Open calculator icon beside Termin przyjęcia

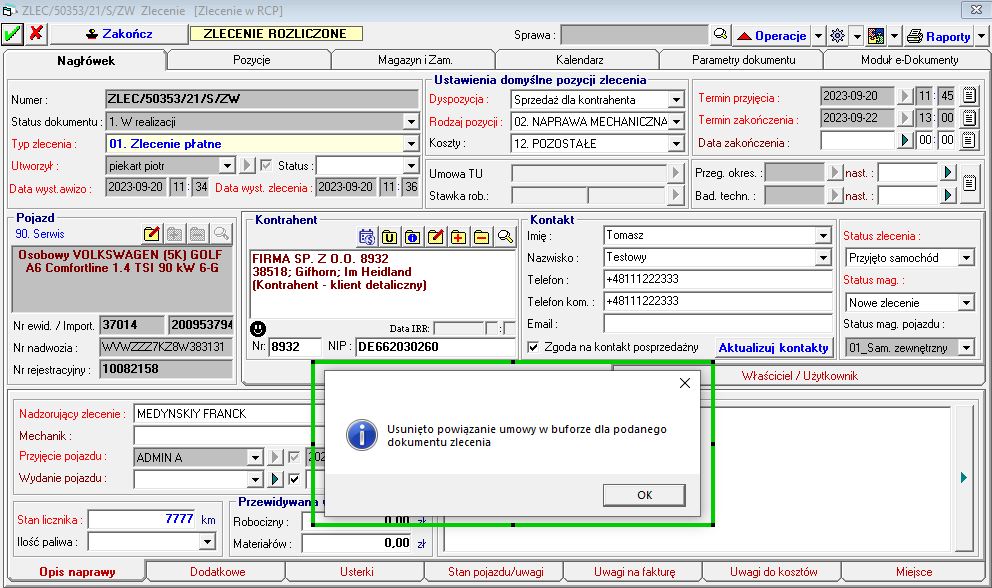[x=969, y=96]
